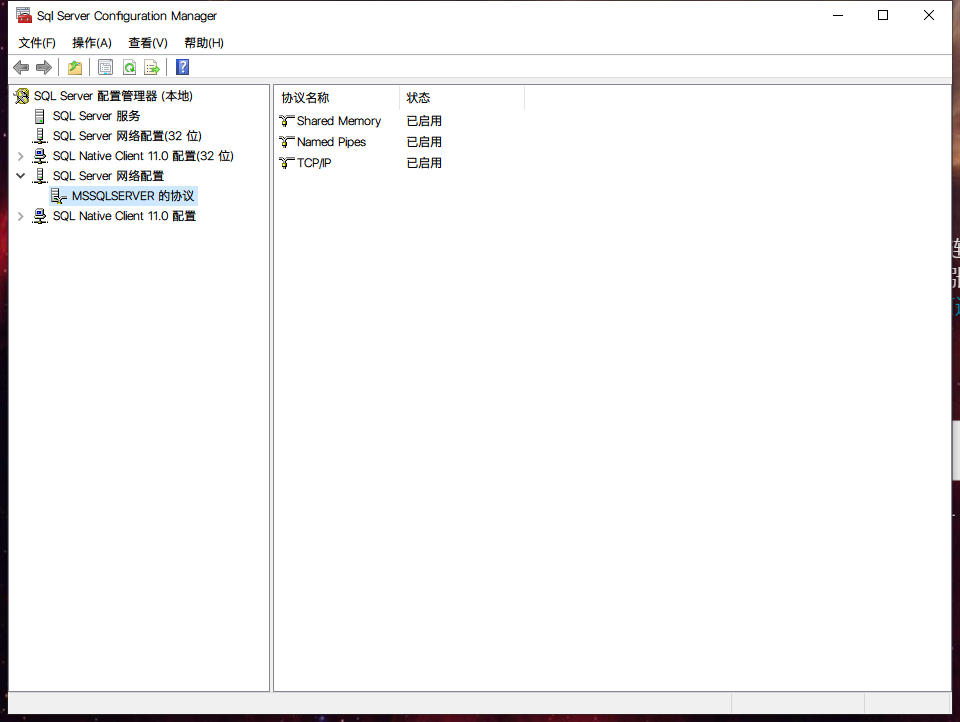Click the SQL Server 服务 node icon
This screenshot has width=960, height=722.
[x=40, y=116]
